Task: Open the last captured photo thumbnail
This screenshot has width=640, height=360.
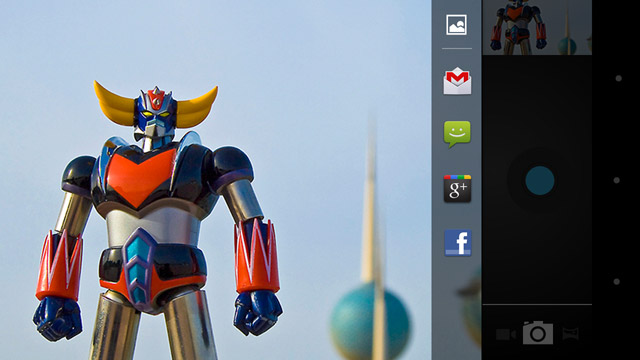Action: pyautogui.click(x=537, y=27)
